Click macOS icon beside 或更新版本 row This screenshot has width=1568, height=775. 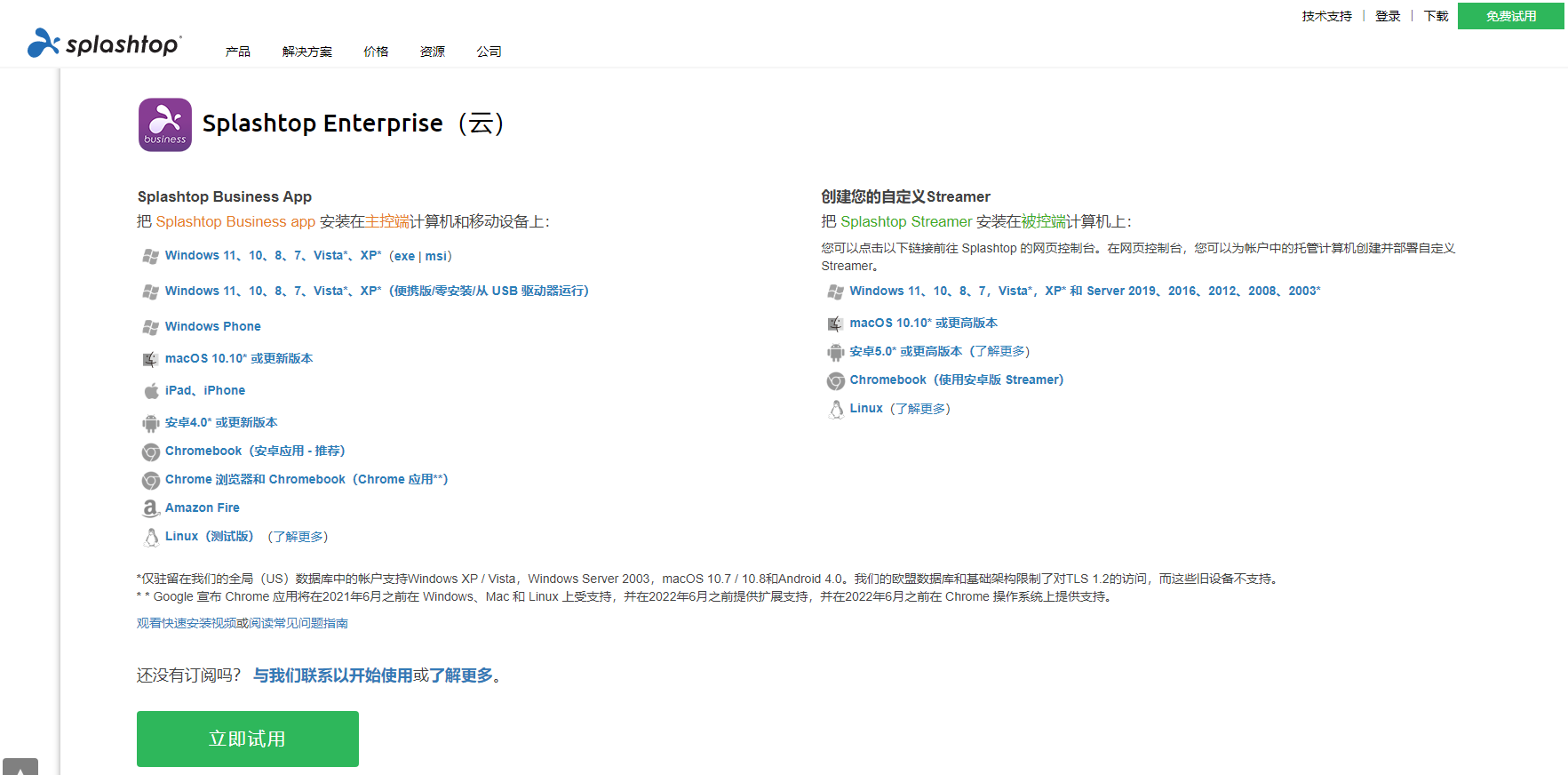pos(151,359)
